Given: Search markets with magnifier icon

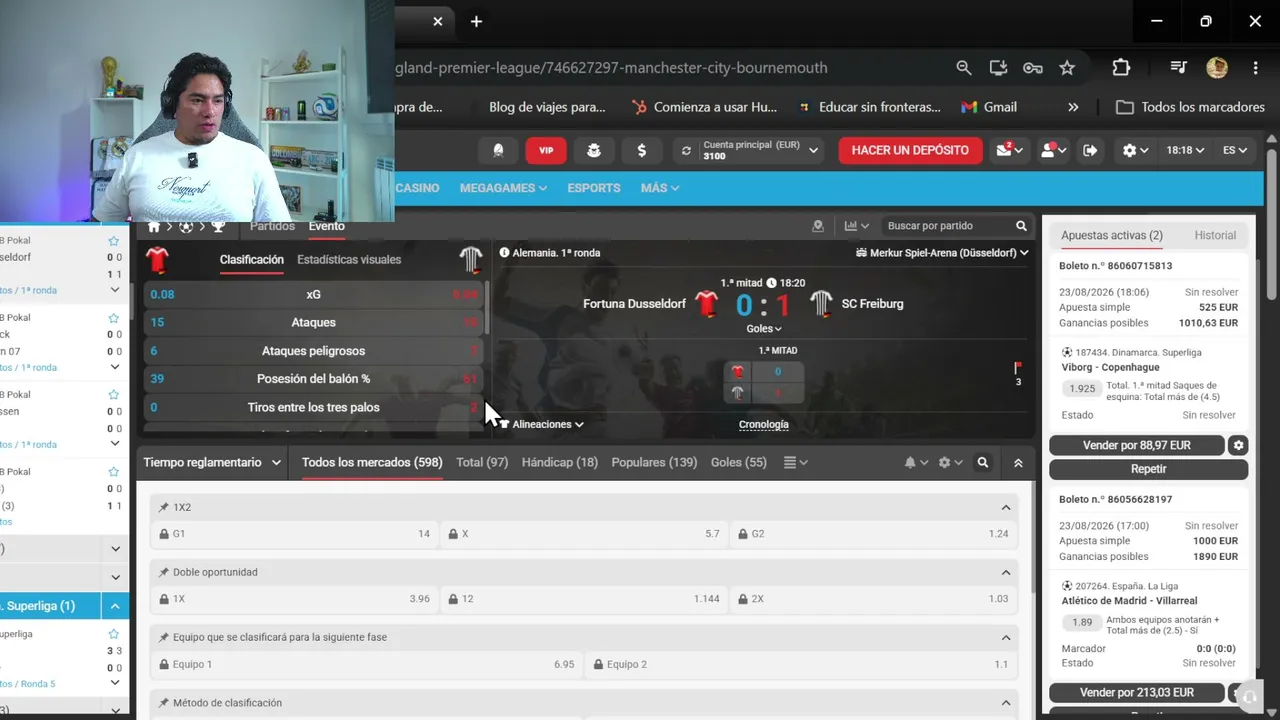Looking at the screenshot, I should pos(983,463).
